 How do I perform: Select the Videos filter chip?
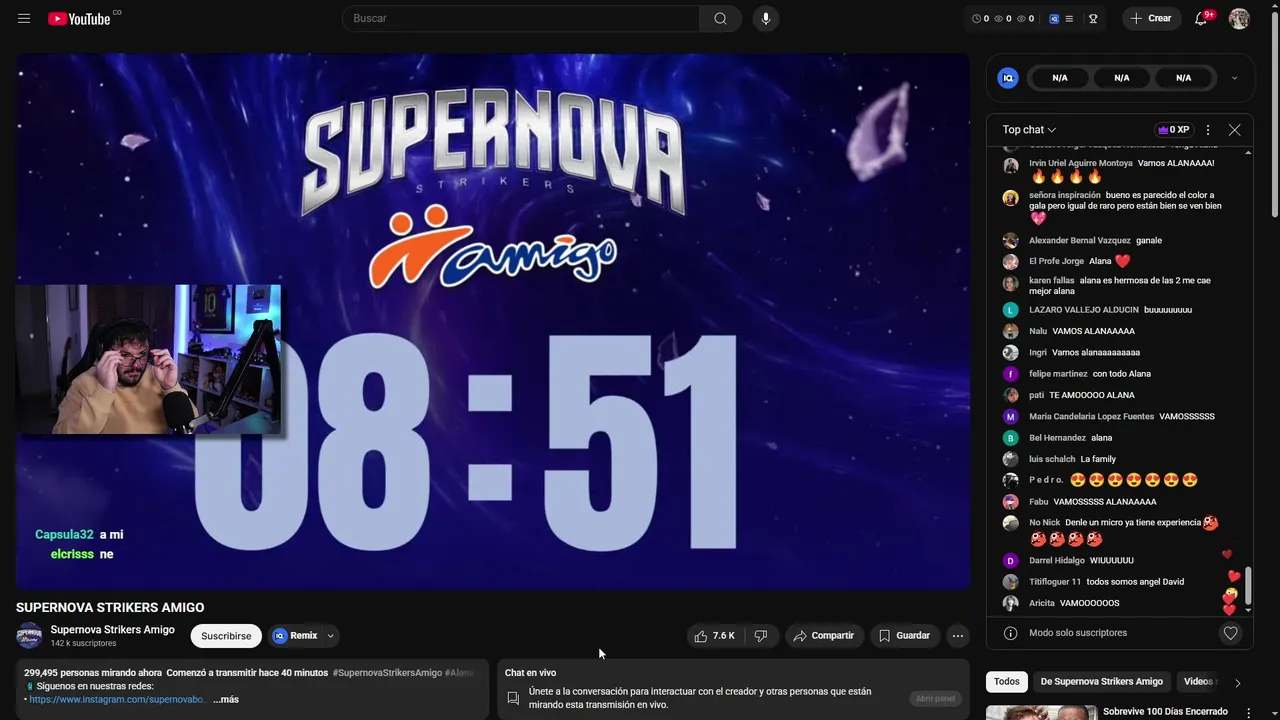tap(1198, 682)
